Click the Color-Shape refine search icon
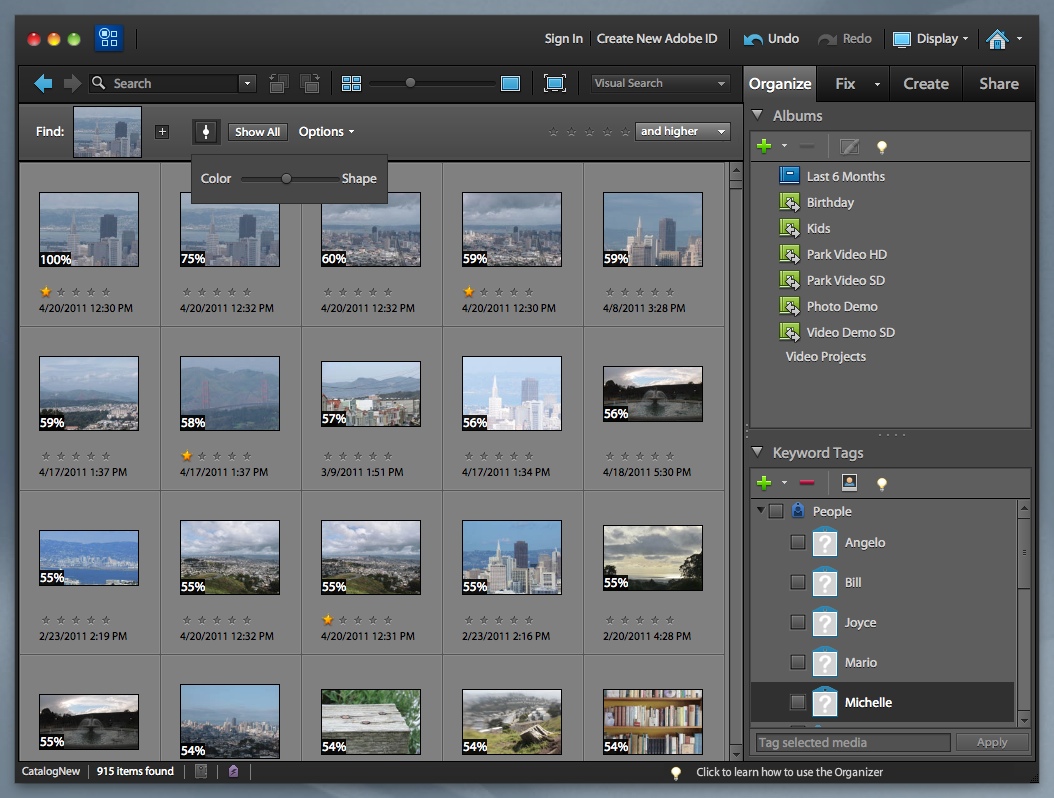The width and height of the screenshot is (1054, 798). [x=206, y=132]
